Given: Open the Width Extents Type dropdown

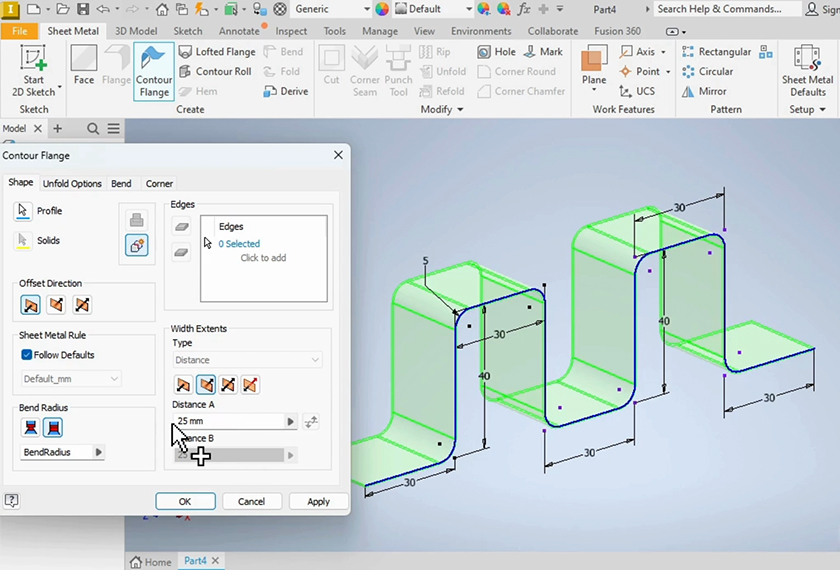Looking at the screenshot, I should [247, 360].
